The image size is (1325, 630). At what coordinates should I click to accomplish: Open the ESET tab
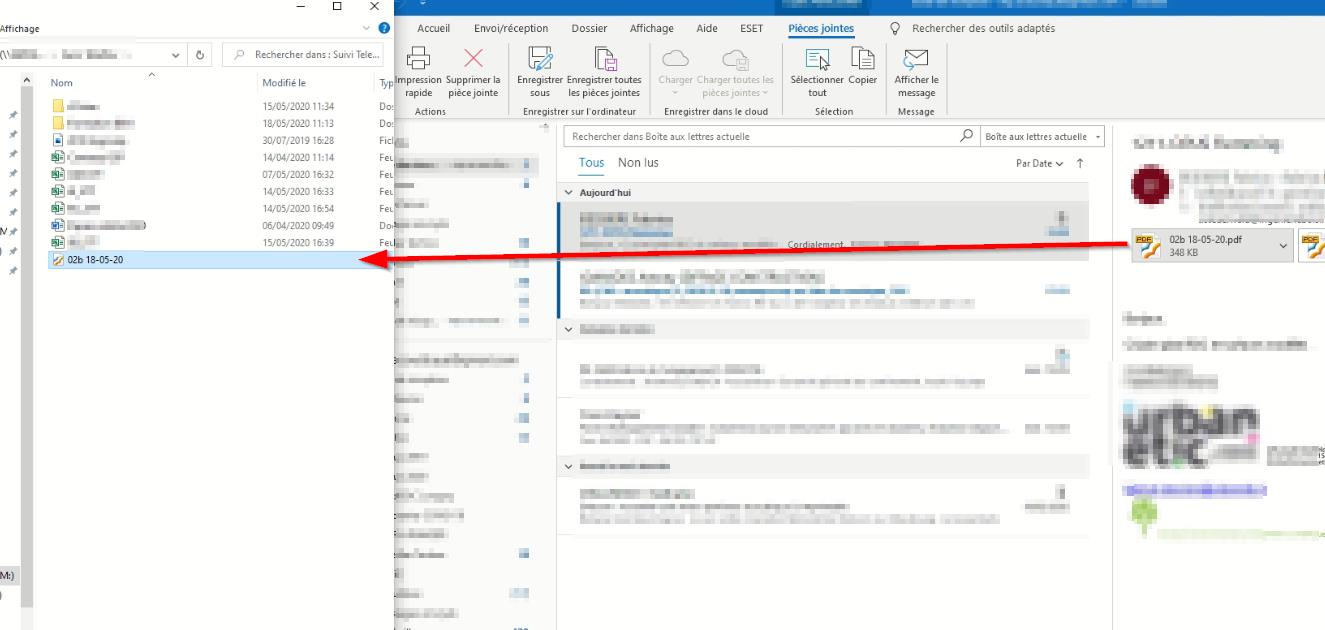pyautogui.click(x=751, y=29)
